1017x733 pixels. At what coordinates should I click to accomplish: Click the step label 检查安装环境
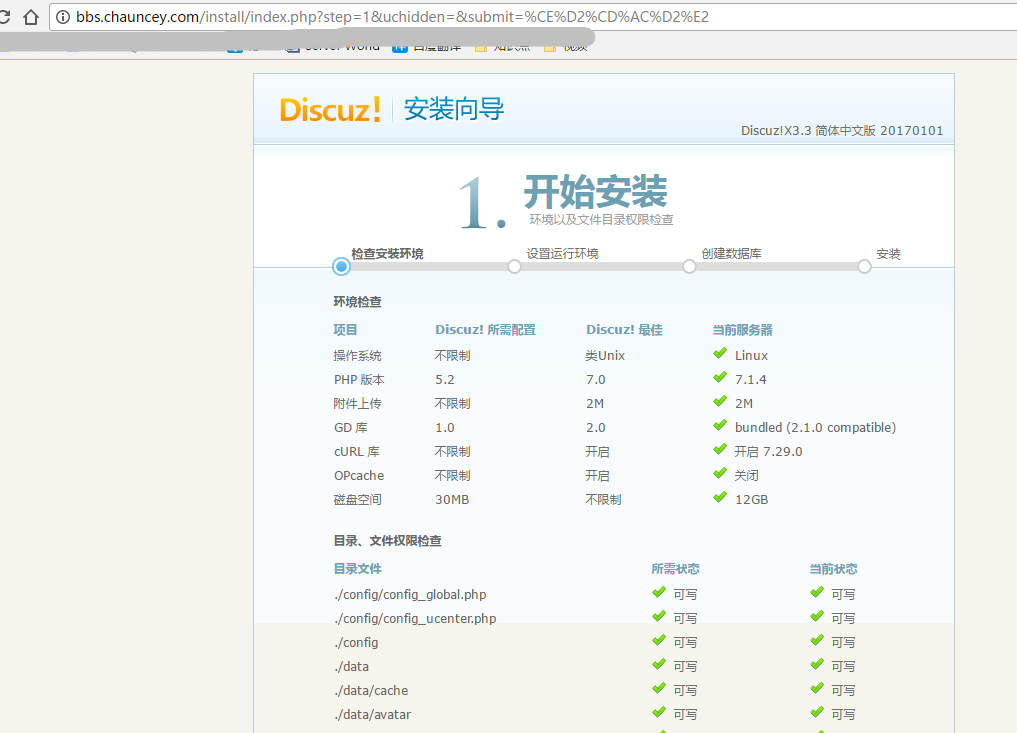click(x=387, y=254)
